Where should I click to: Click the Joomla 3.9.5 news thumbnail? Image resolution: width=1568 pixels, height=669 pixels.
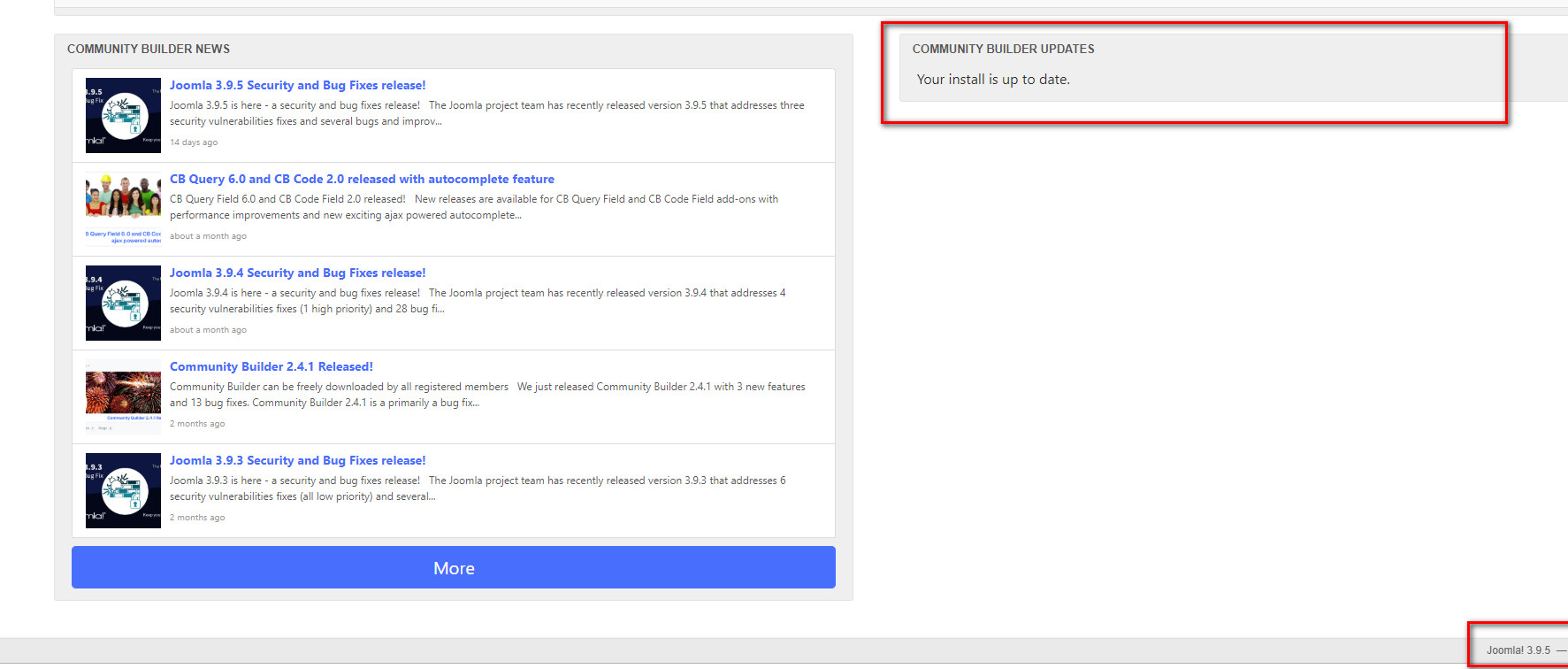tap(123, 115)
